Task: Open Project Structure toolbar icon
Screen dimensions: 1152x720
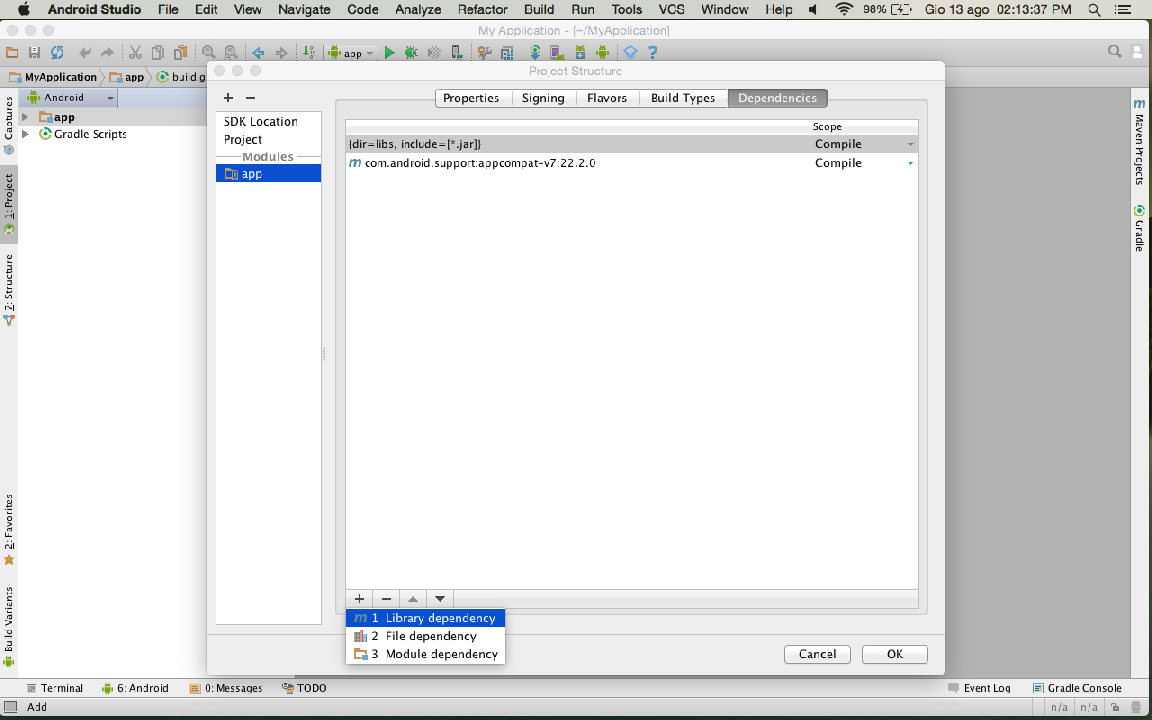Action: 507,52
